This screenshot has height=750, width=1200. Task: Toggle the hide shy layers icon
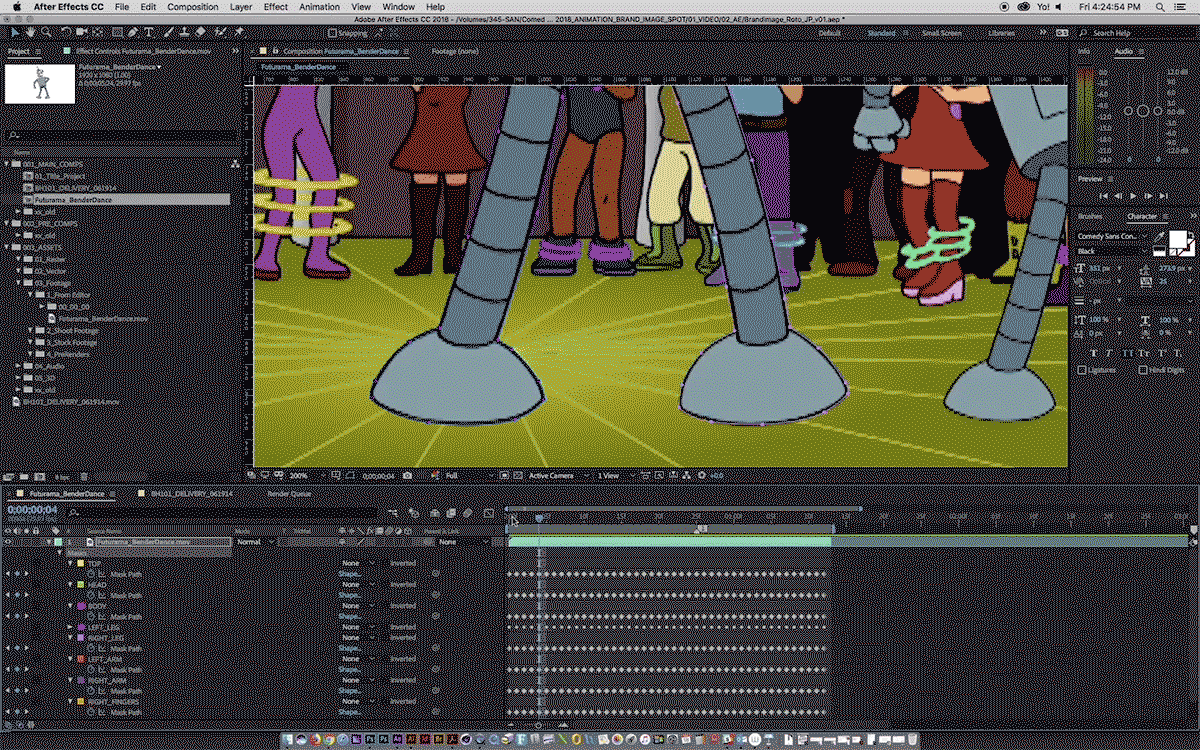coord(434,513)
